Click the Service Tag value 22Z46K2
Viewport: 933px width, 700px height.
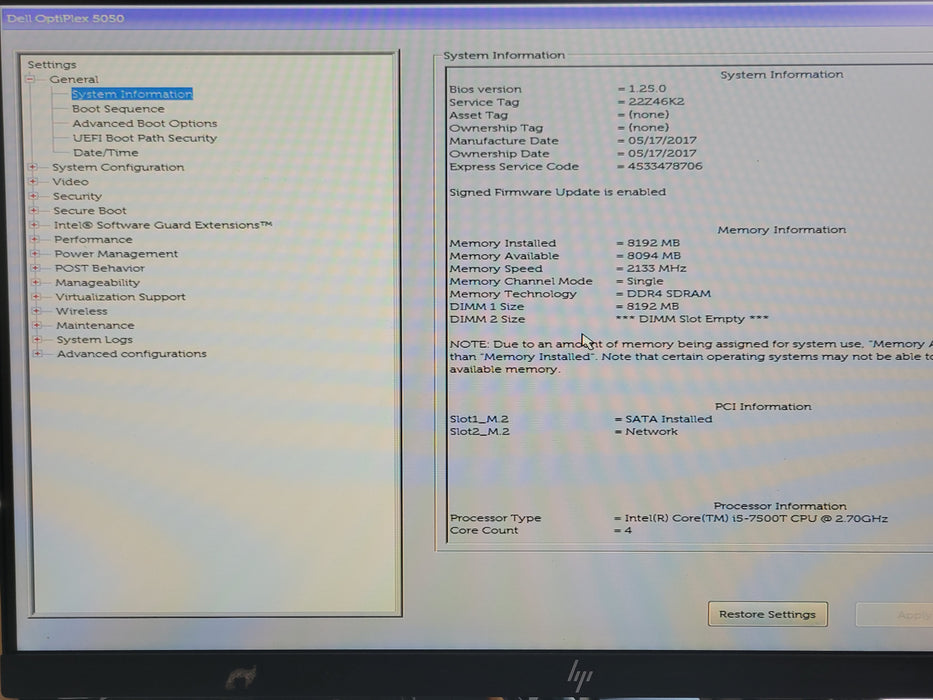(656, 102)
